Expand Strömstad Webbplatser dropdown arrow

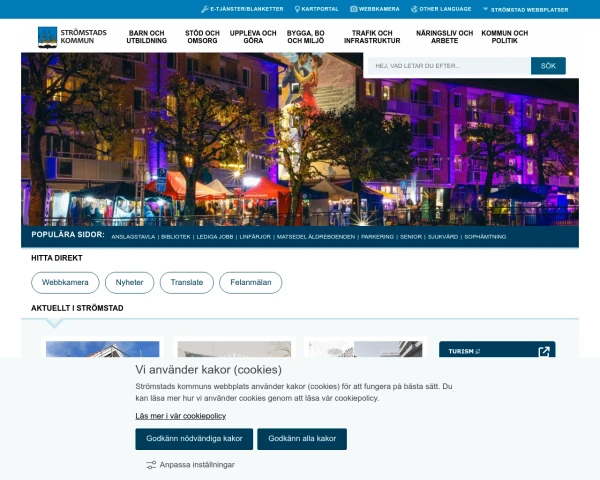click(x=485, y=9)
